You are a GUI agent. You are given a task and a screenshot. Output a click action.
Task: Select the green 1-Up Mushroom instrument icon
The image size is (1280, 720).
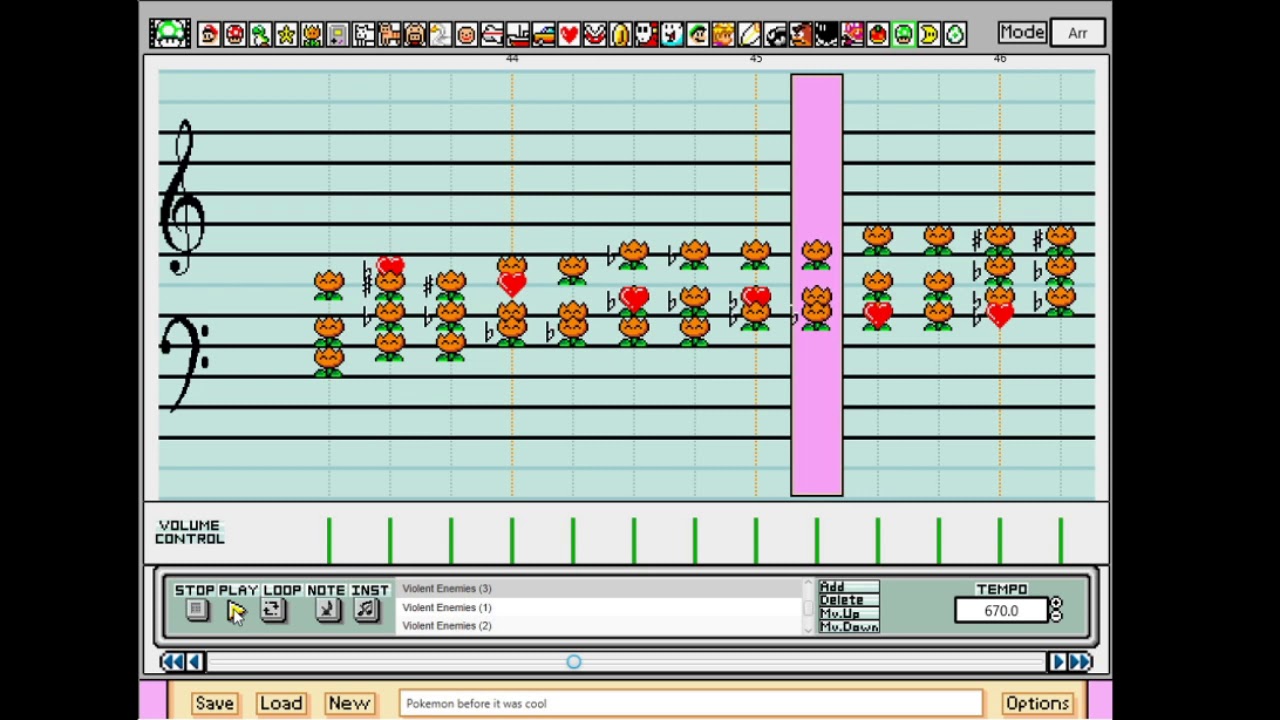coord(903,34)
